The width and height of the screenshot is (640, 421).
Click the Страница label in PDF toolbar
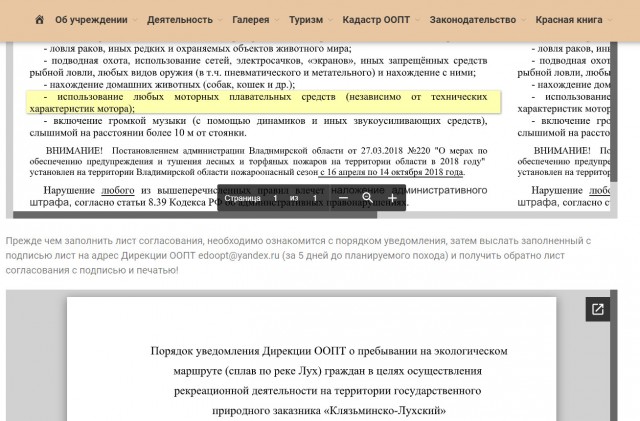click(242, 198)
